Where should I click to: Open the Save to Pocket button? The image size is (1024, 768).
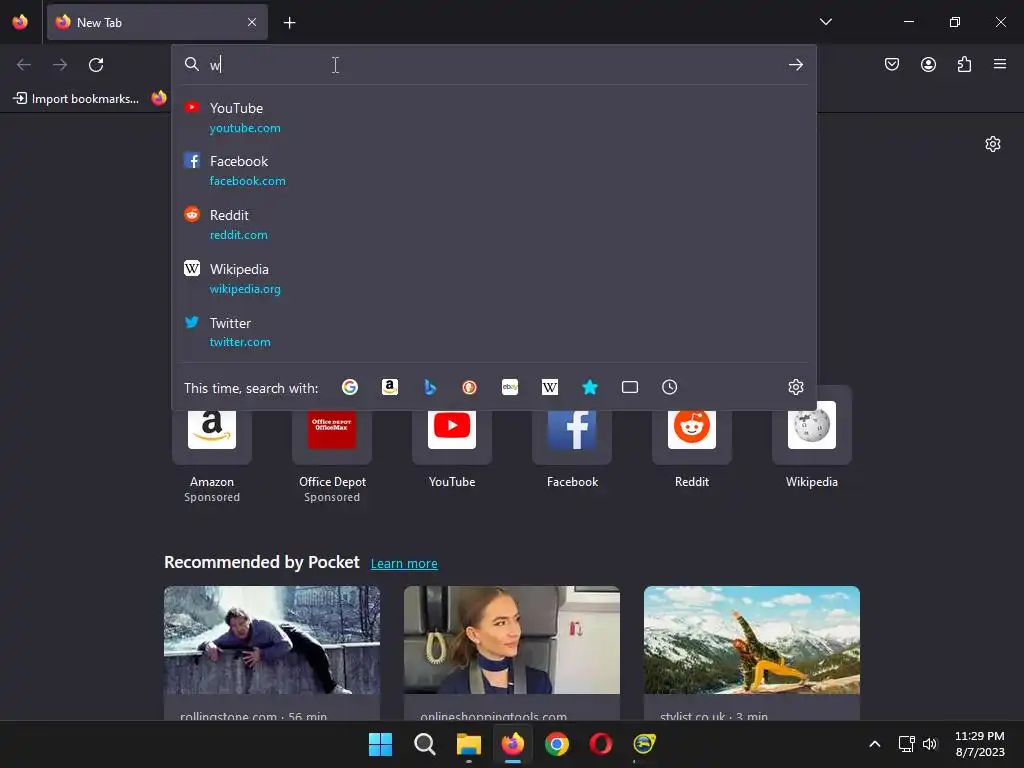point(891,64)
